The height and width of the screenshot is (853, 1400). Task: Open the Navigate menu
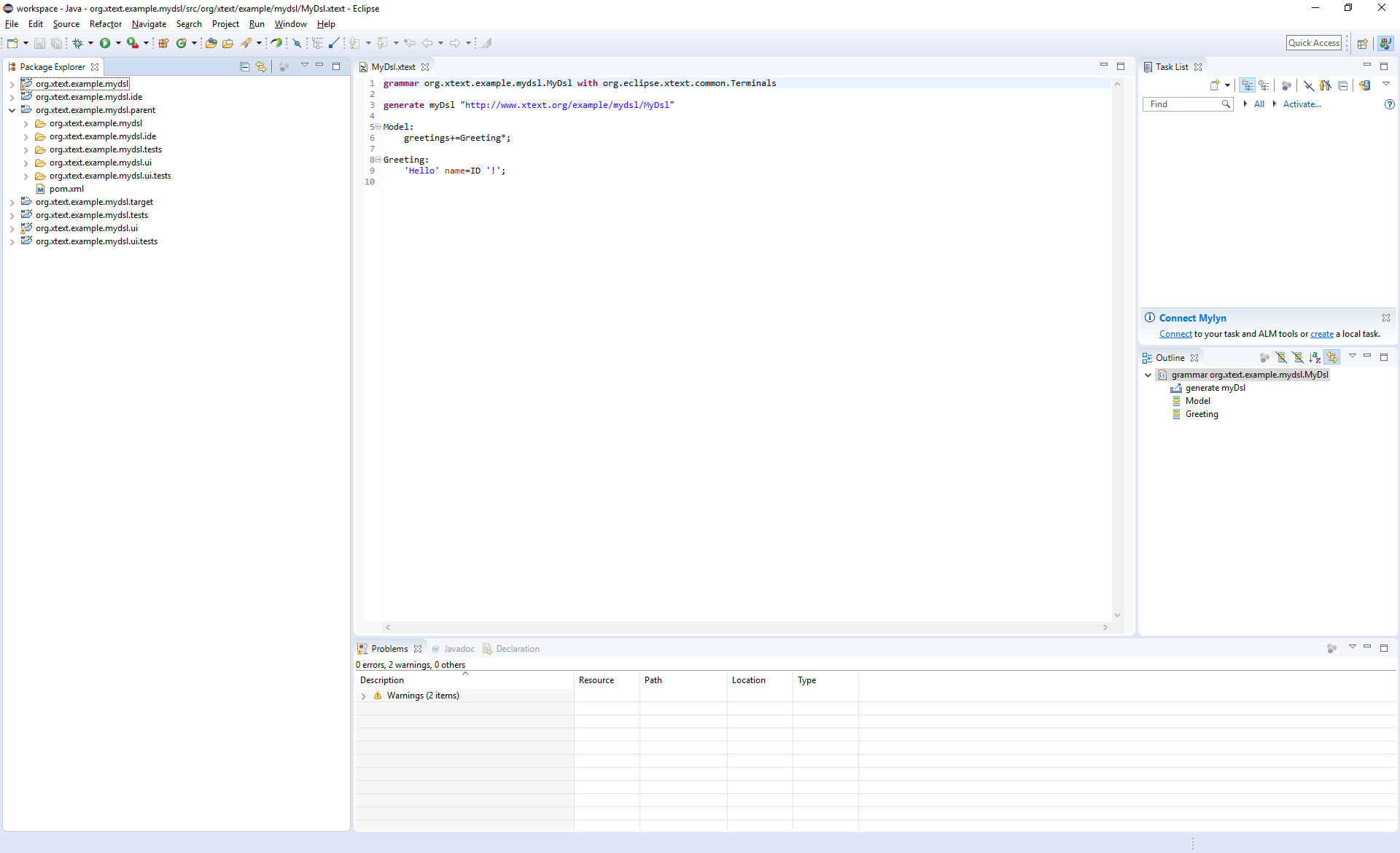click(149, 24)
